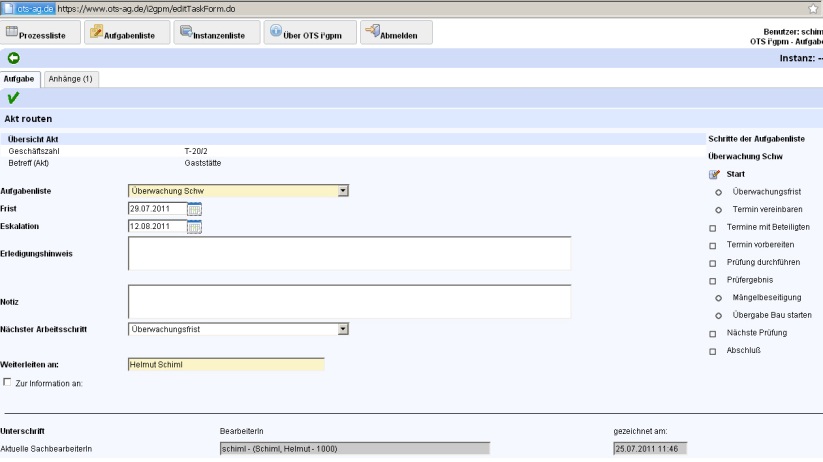Check the Termine mit Beteiligten step box
Screen dimensions: 823x462
pyautogui.click(x=713, y=227)
